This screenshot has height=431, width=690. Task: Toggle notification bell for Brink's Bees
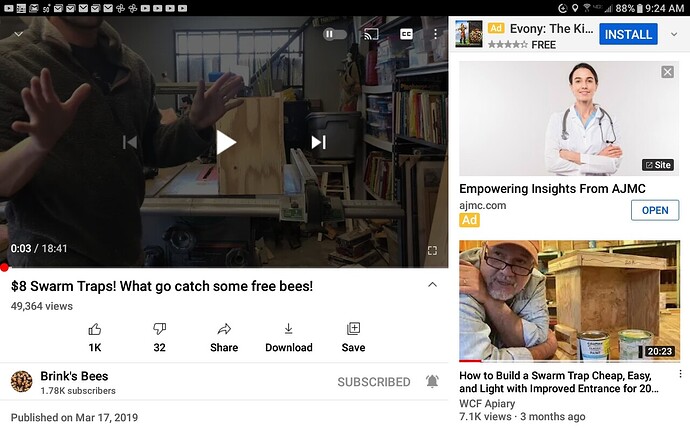pyautogui.click(x=432, y=381)
